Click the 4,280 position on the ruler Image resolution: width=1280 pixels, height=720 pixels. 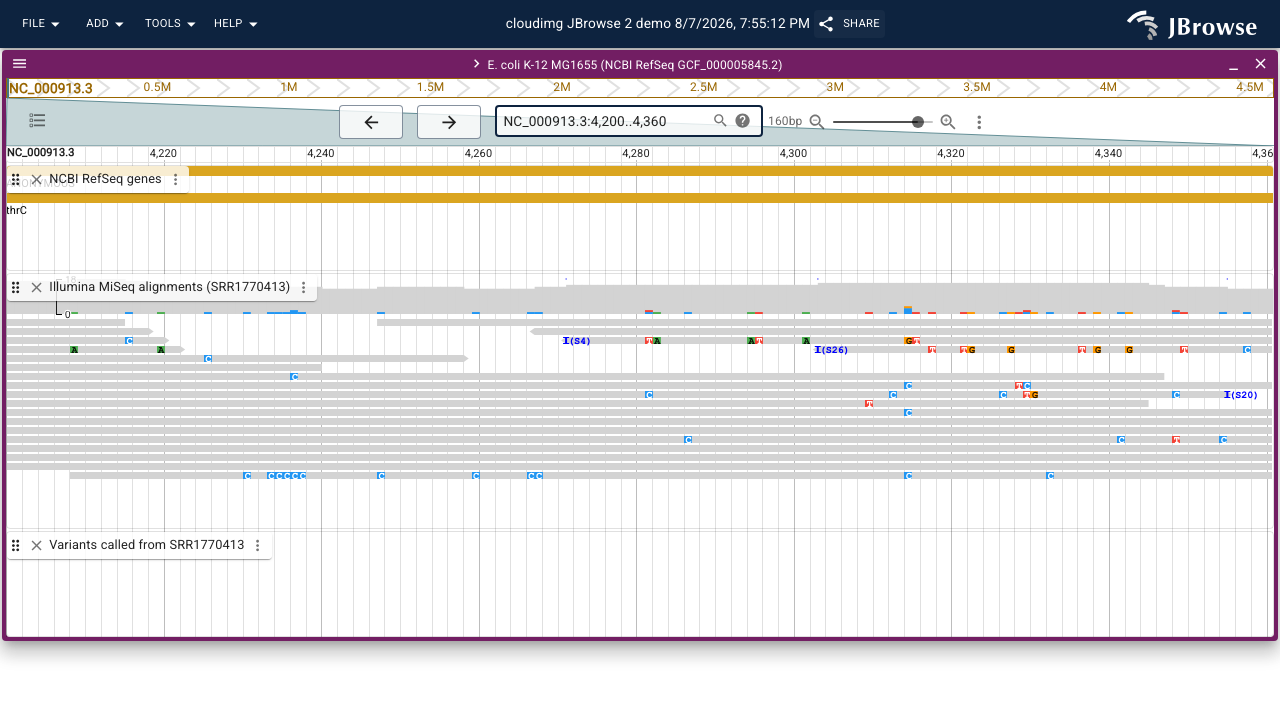pos(636,153)
